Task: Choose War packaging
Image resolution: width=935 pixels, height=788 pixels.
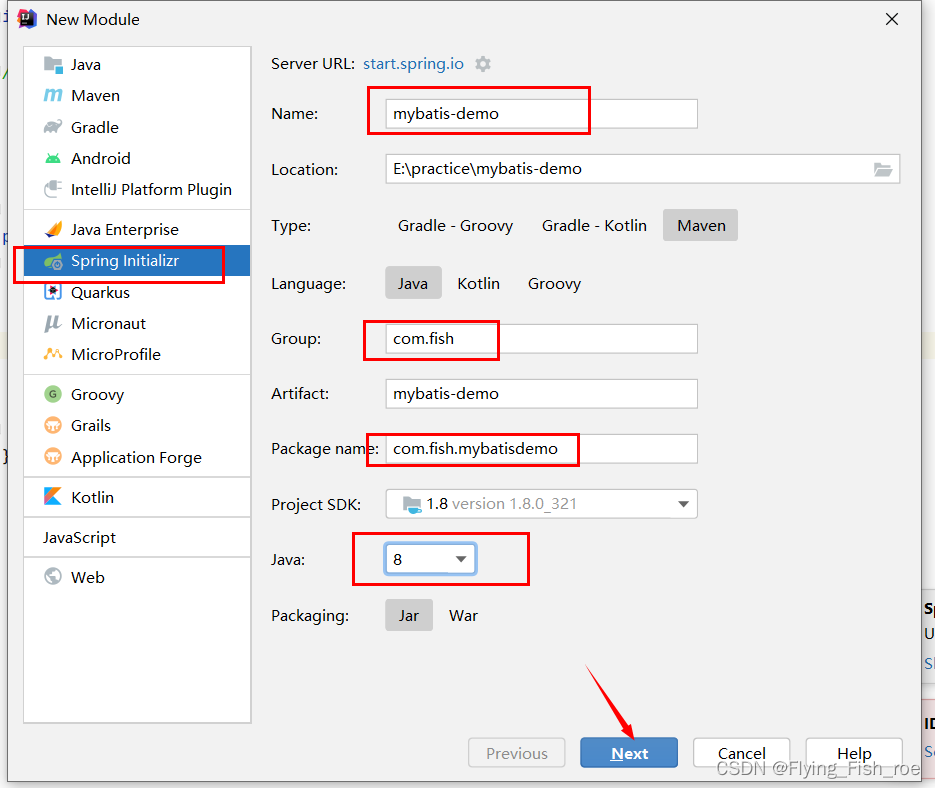Action: (463, 616)
